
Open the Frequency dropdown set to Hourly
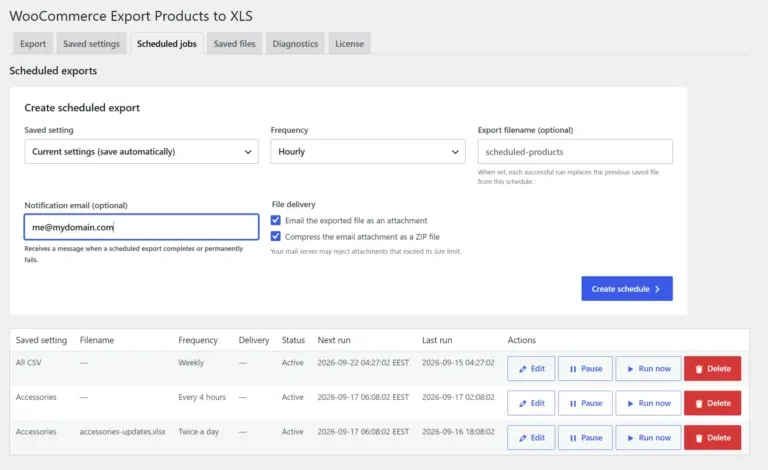[368, 152]
